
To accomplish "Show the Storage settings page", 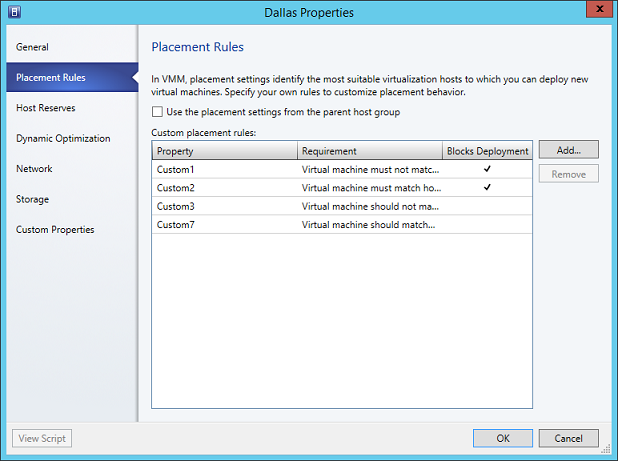I will tap(33, 199).
